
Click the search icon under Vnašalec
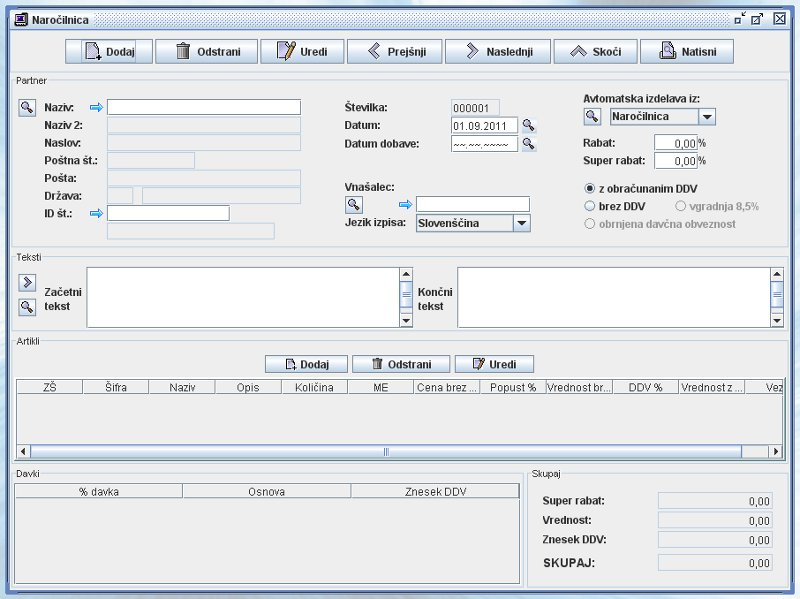point(354,205)
